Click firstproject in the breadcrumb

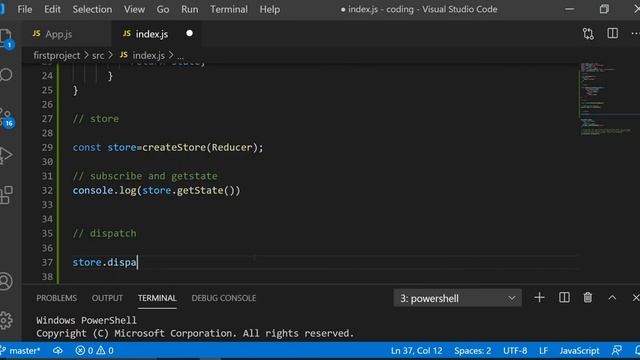tap(57, 55)
